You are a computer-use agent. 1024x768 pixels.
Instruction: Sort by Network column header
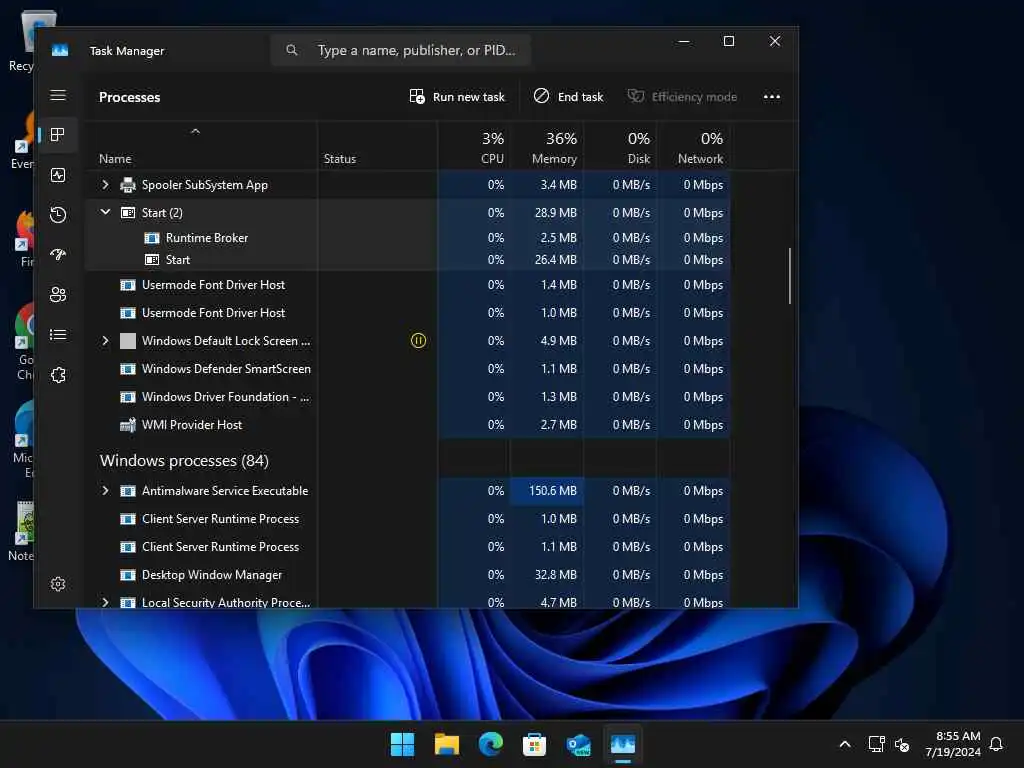point(693,147)
